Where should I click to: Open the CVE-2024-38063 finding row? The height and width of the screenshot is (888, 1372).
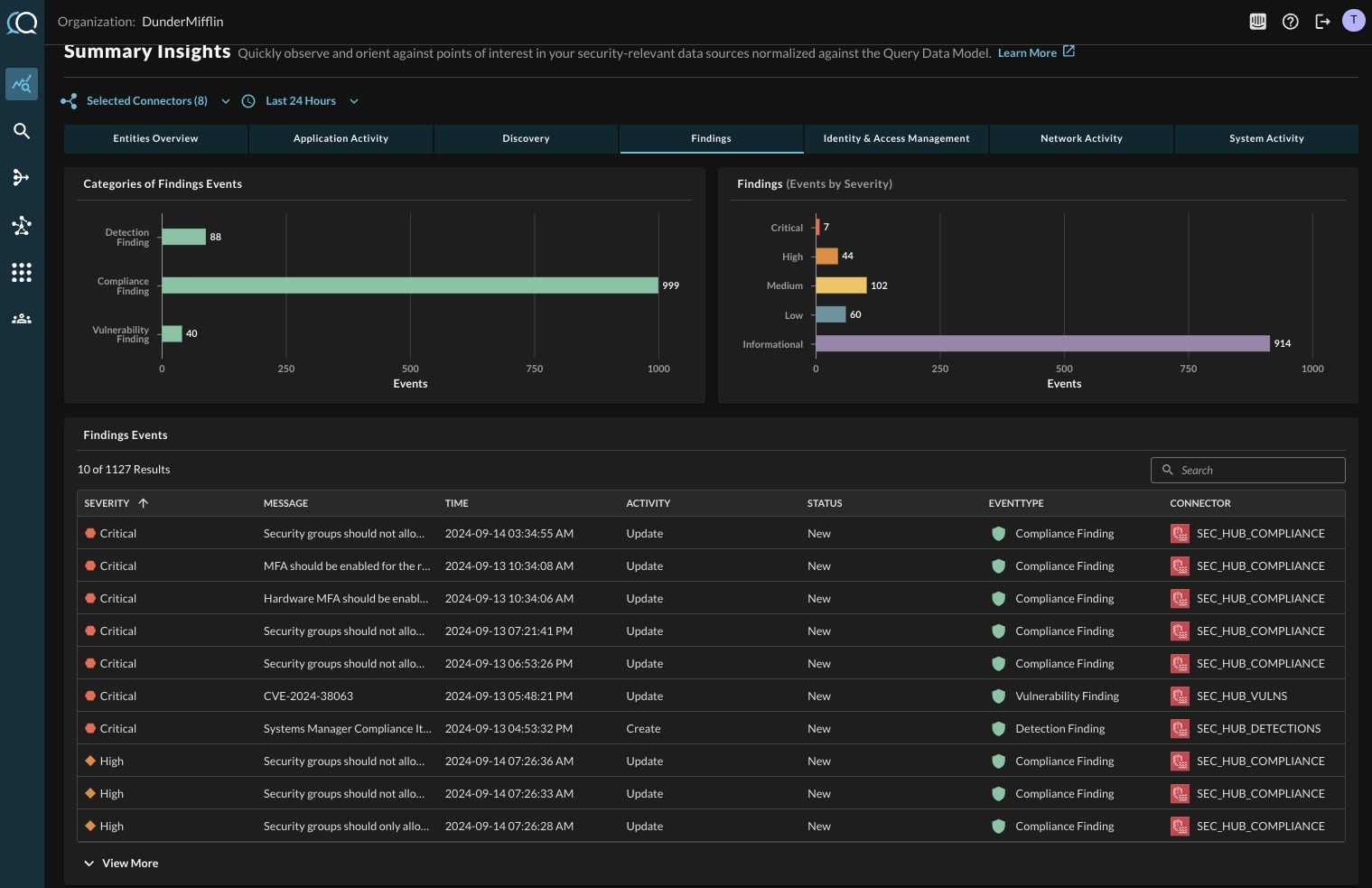coord(308,696)
